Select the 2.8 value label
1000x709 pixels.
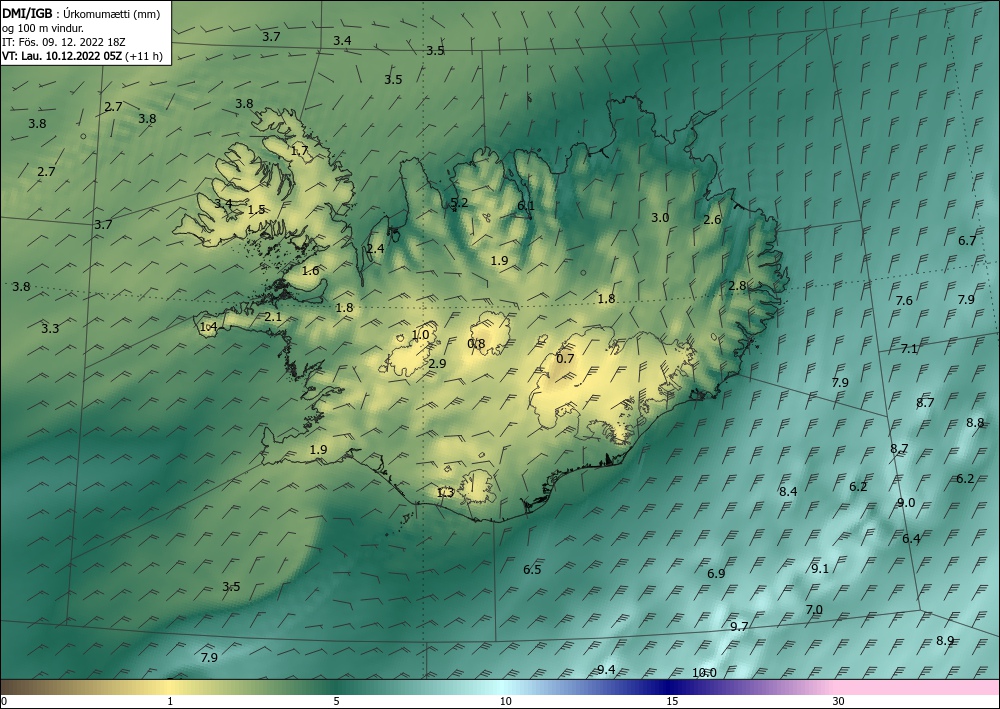point(737,285)
